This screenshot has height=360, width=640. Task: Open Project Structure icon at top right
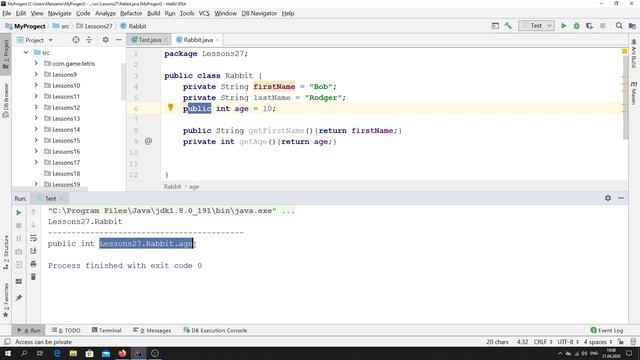(632, 26)
